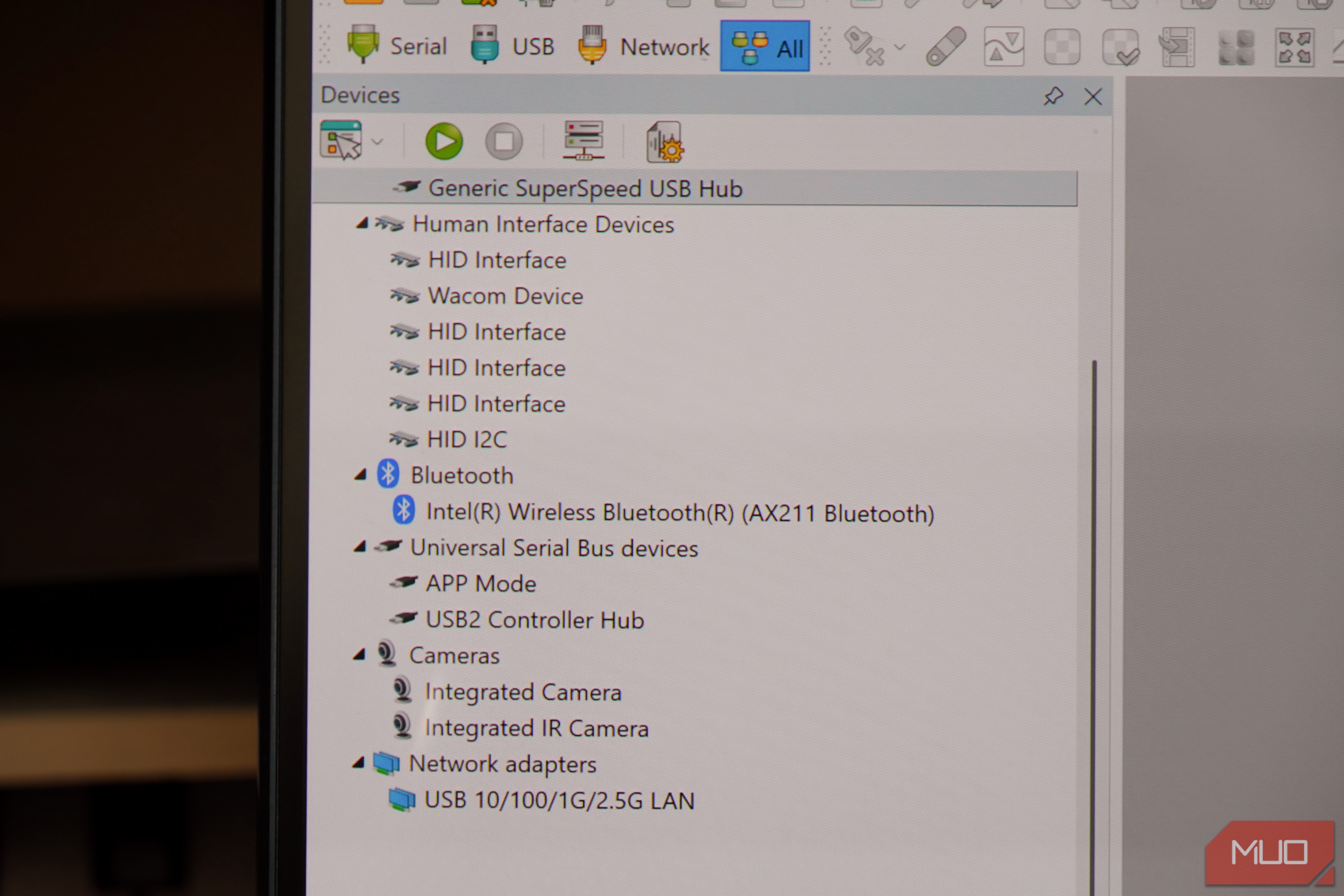Open the device configuration gear icon
1344x896 pixels.
[x=665, y=142]
